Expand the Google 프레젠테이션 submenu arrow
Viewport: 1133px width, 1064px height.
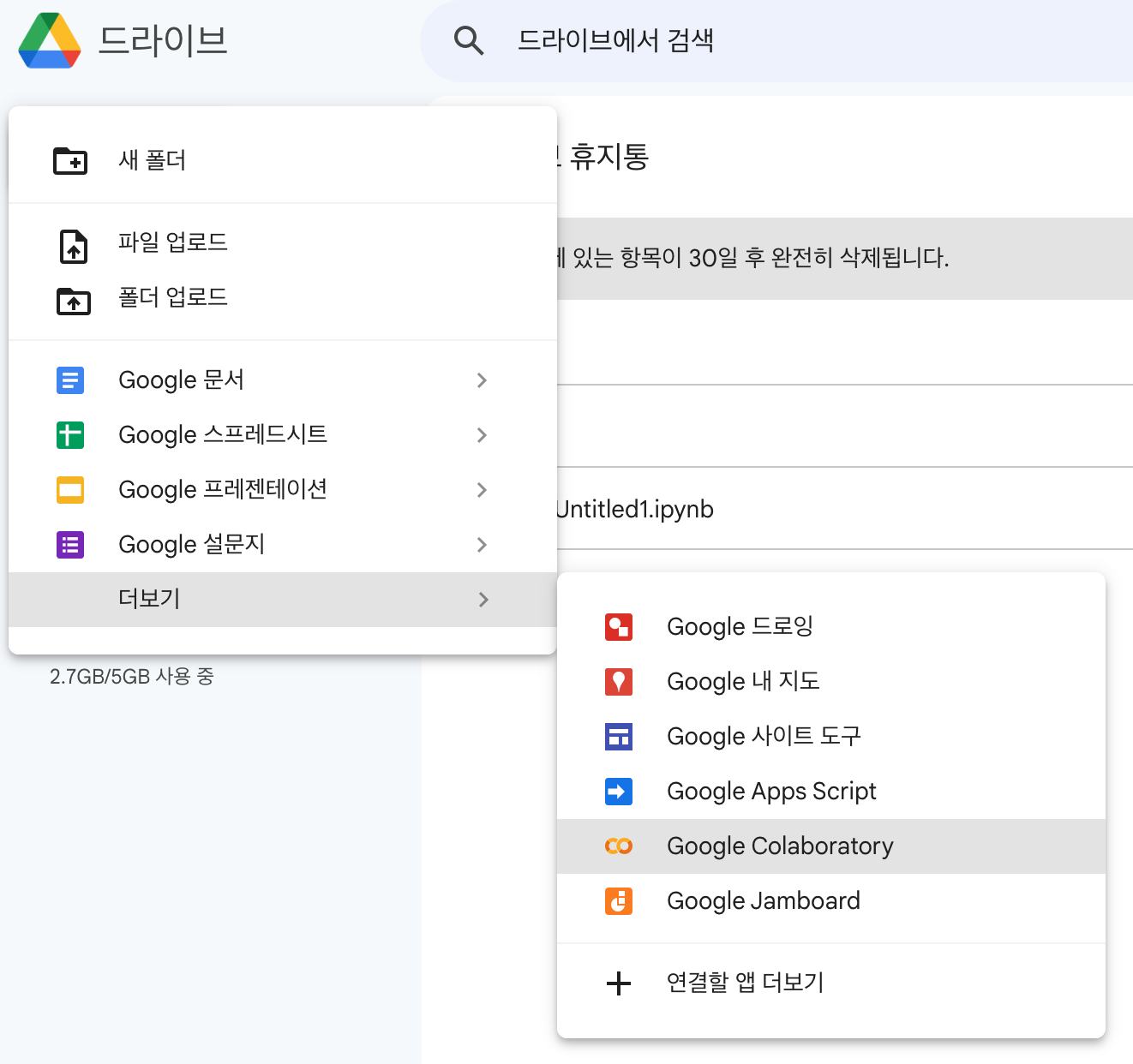[x=482, y=489]
